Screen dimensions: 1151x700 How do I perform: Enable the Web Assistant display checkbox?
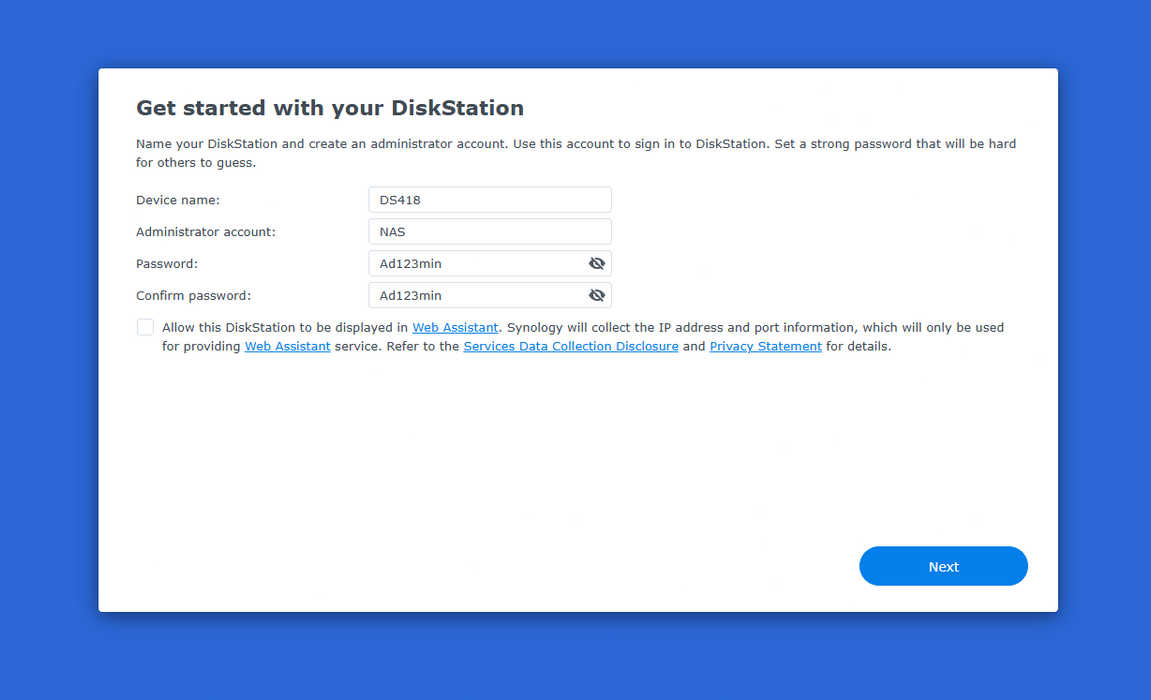coord(146,328)
